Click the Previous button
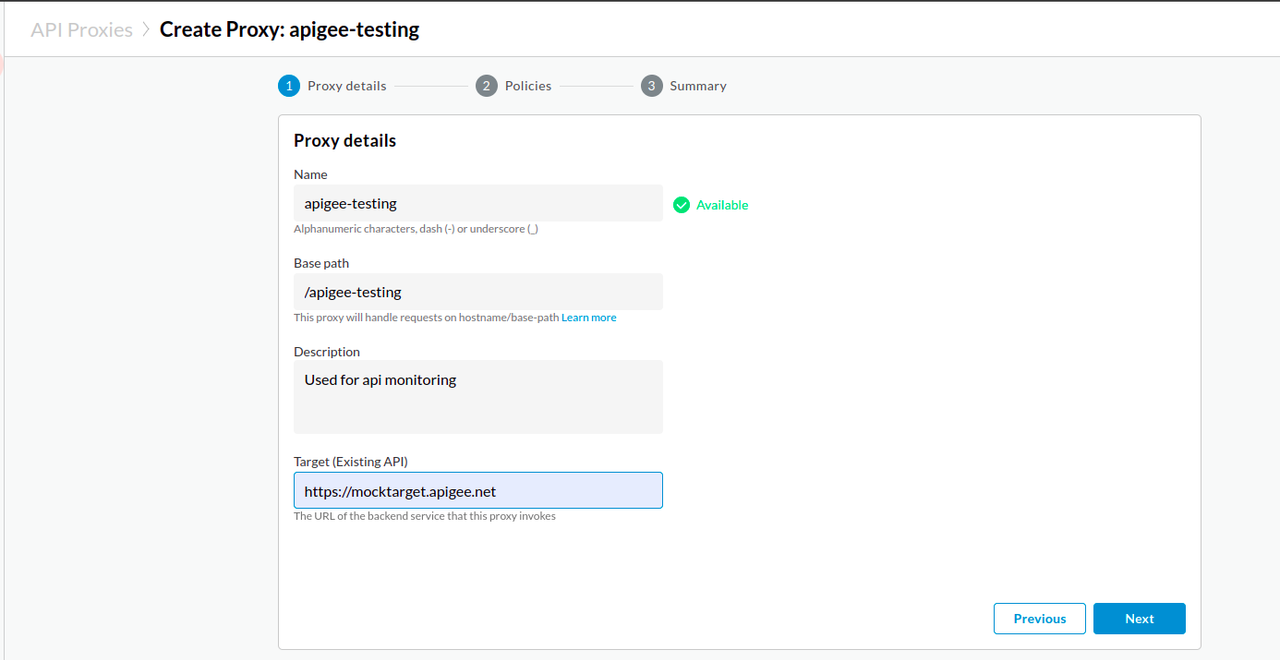The height and width of the screenshot is (660, 1280). (1040, 618)
